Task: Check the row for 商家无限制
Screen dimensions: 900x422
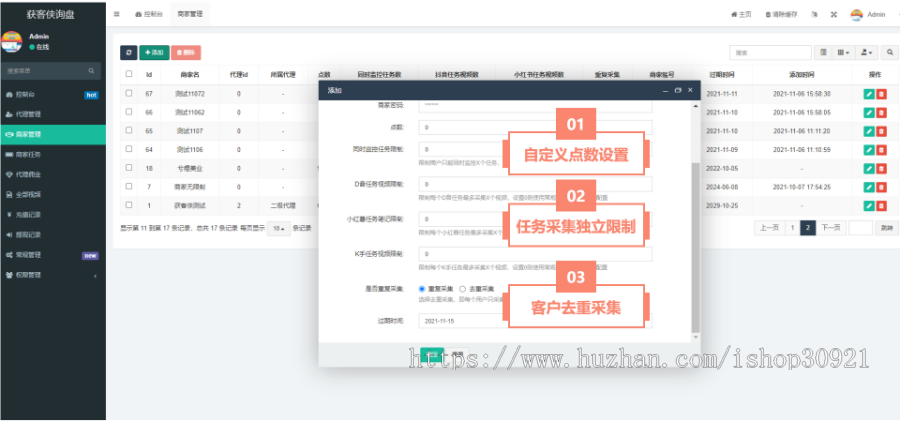Action: pyautogui.click(x=129, y=185)
